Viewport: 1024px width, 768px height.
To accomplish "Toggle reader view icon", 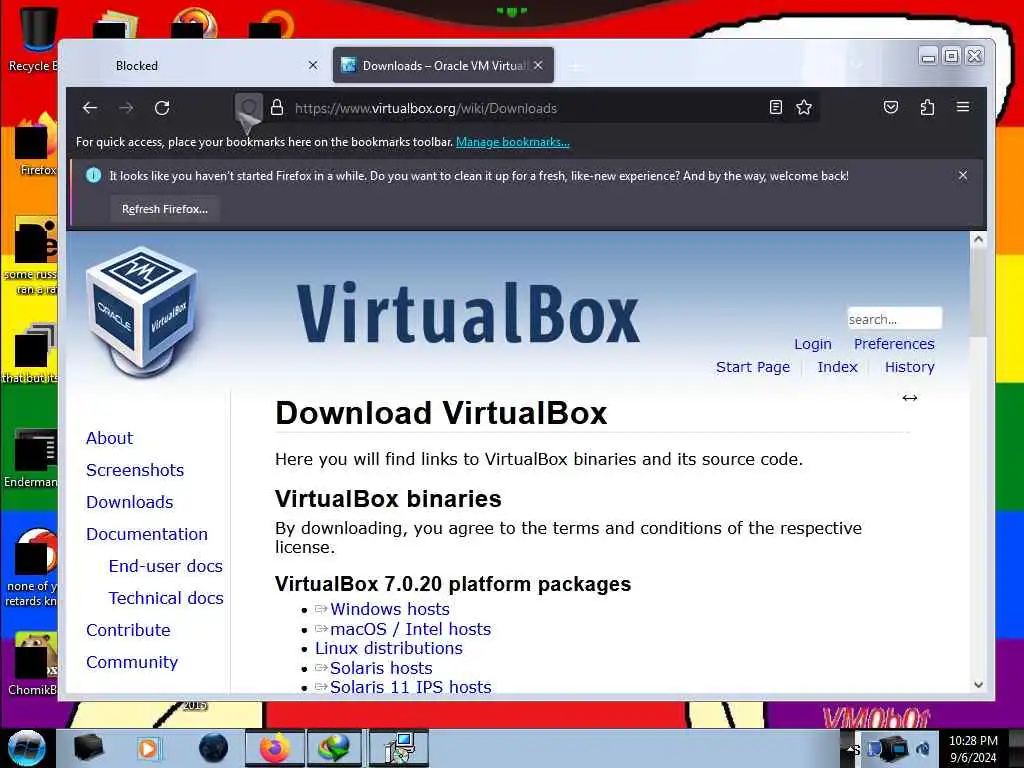I will tap(775, 107).
